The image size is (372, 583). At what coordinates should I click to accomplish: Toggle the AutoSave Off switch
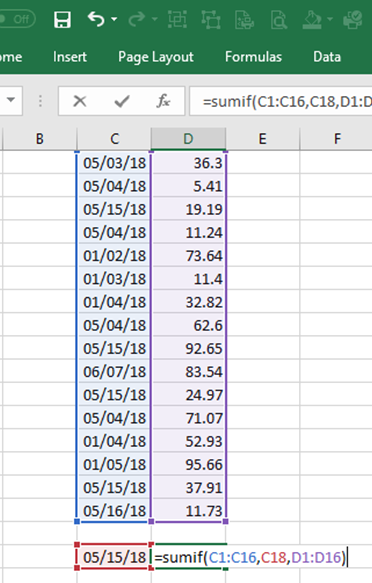pyautogui.click(x=17, y=19)
